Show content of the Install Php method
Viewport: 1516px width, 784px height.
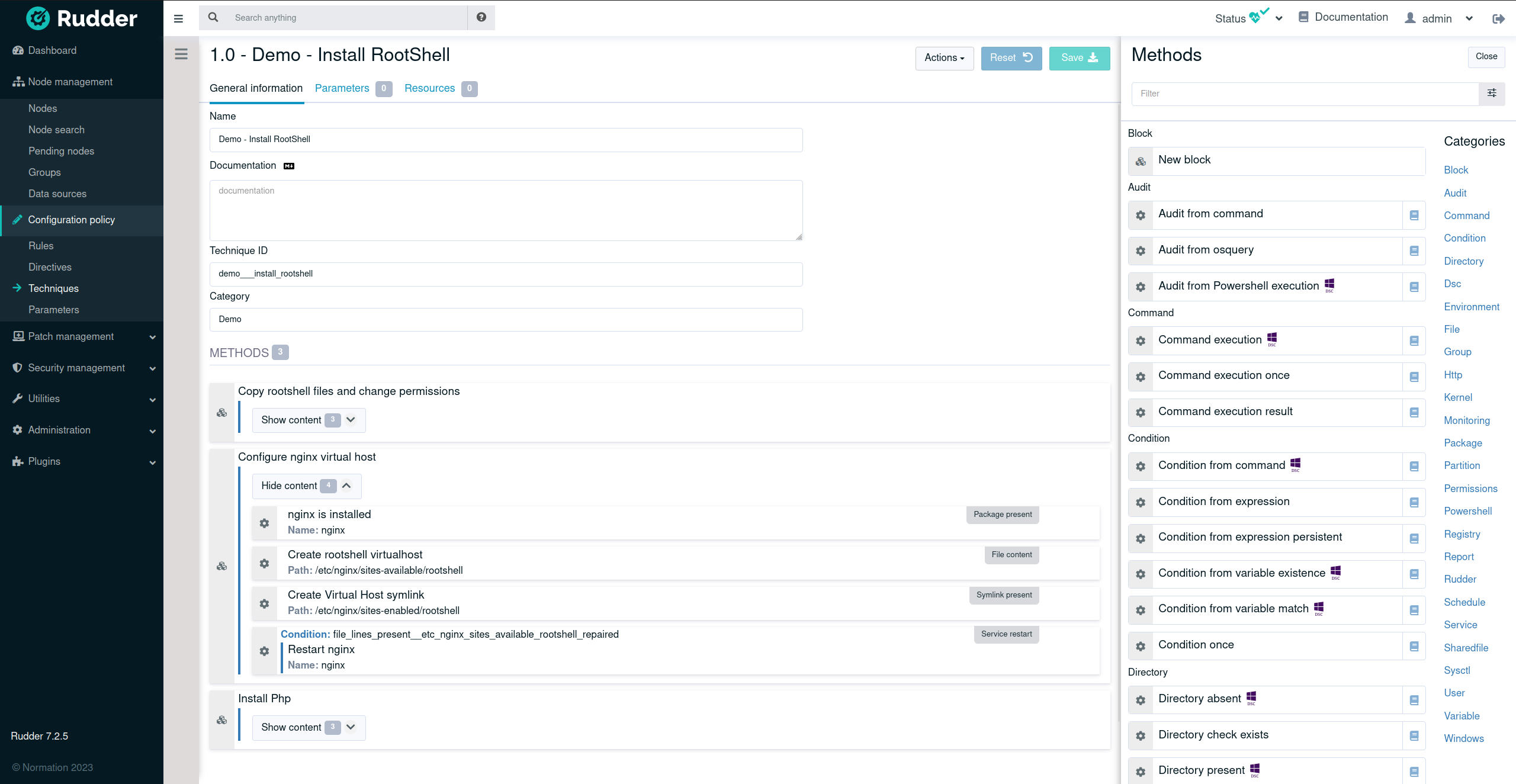(x=308, y=727)
